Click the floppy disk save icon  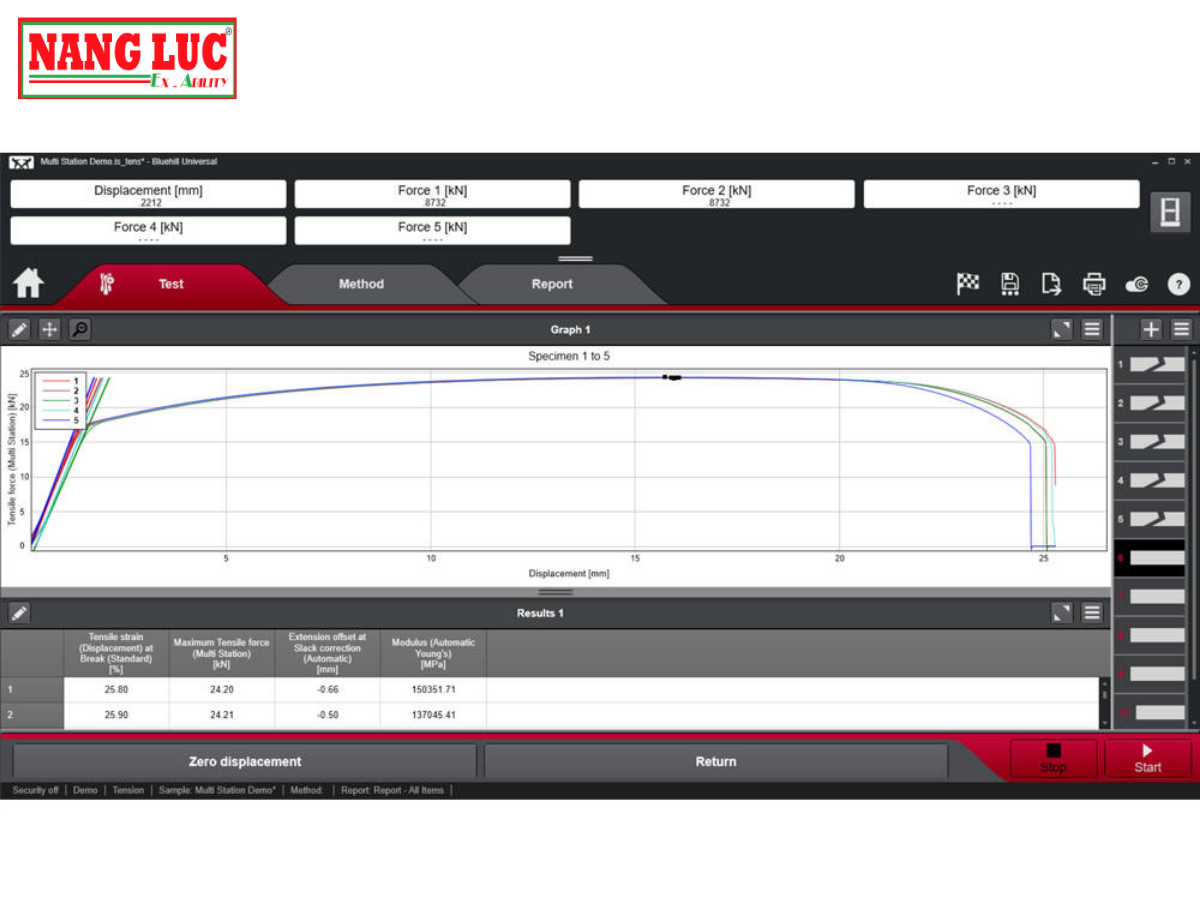coord(1010,284)
